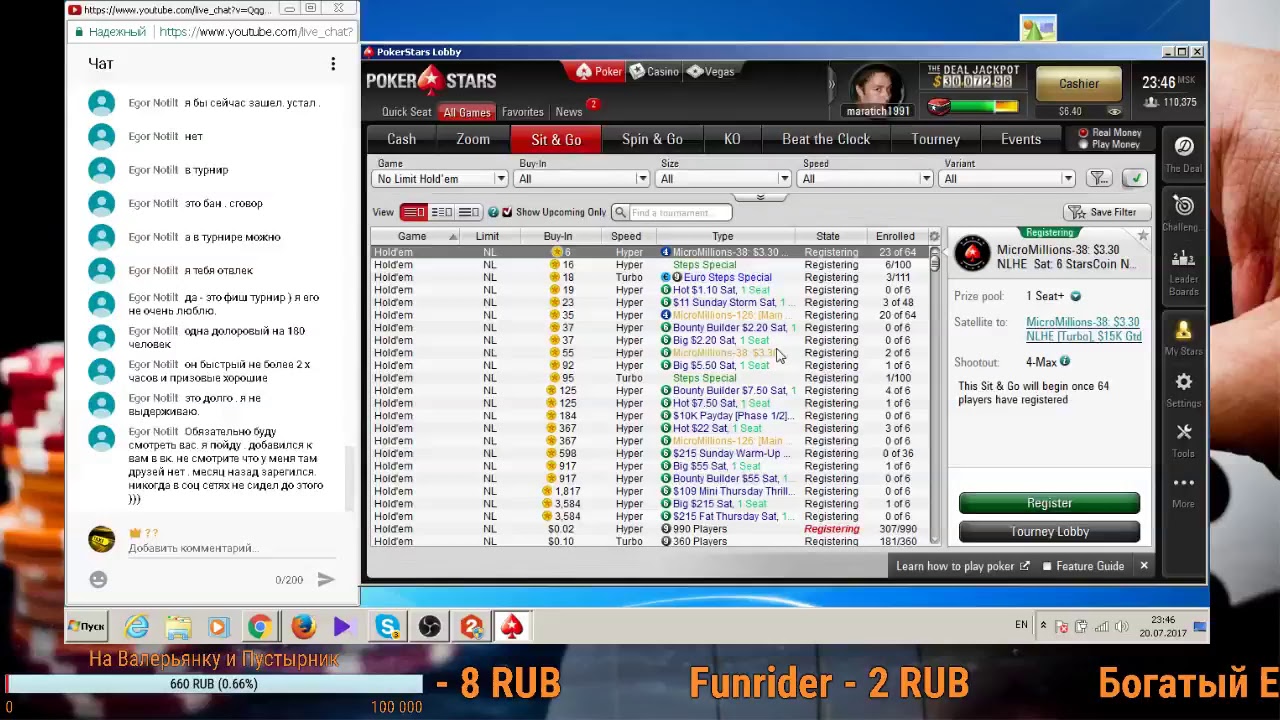Toggle the Feature Guide checkbox

coord(1047,566)
